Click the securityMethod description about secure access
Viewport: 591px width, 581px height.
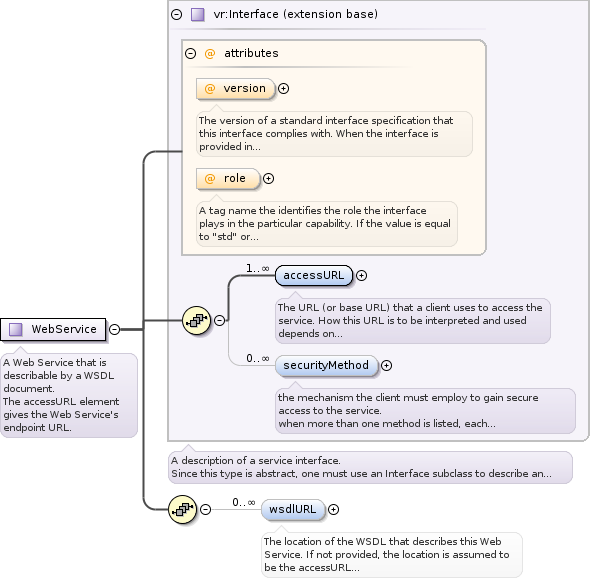tap(426, 411)
